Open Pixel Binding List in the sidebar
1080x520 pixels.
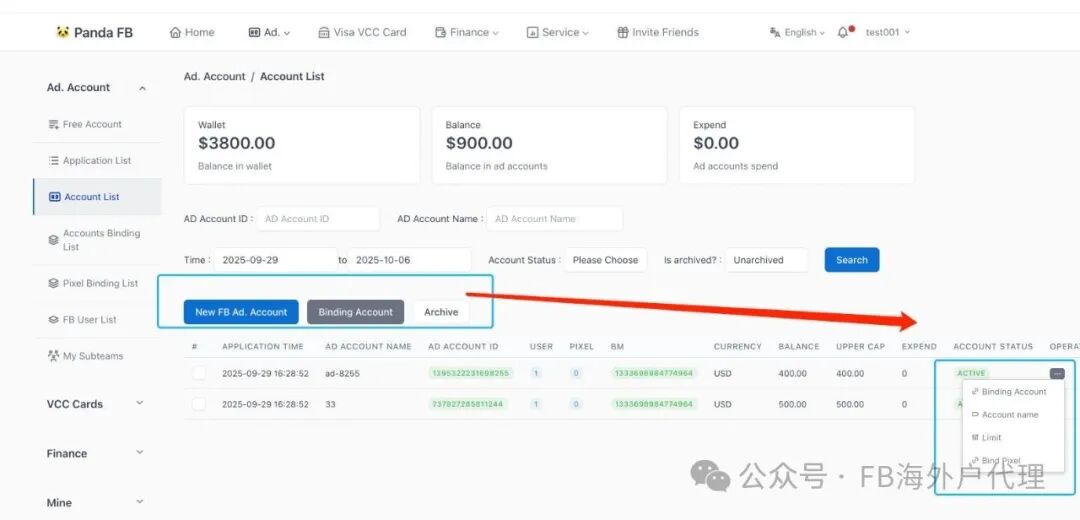96,283
